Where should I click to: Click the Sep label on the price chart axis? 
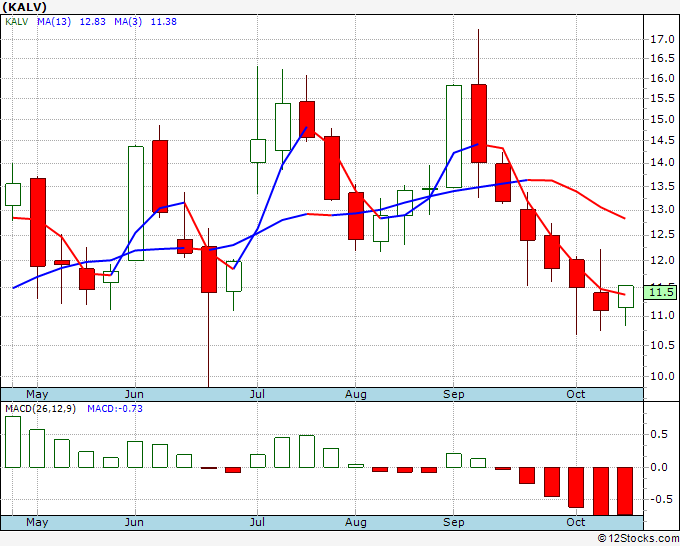coord(454,395)
